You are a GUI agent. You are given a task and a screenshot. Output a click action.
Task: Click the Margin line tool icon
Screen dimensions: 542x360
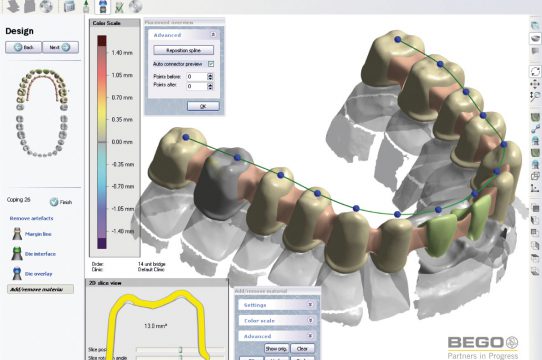click(x=17, y=234)
